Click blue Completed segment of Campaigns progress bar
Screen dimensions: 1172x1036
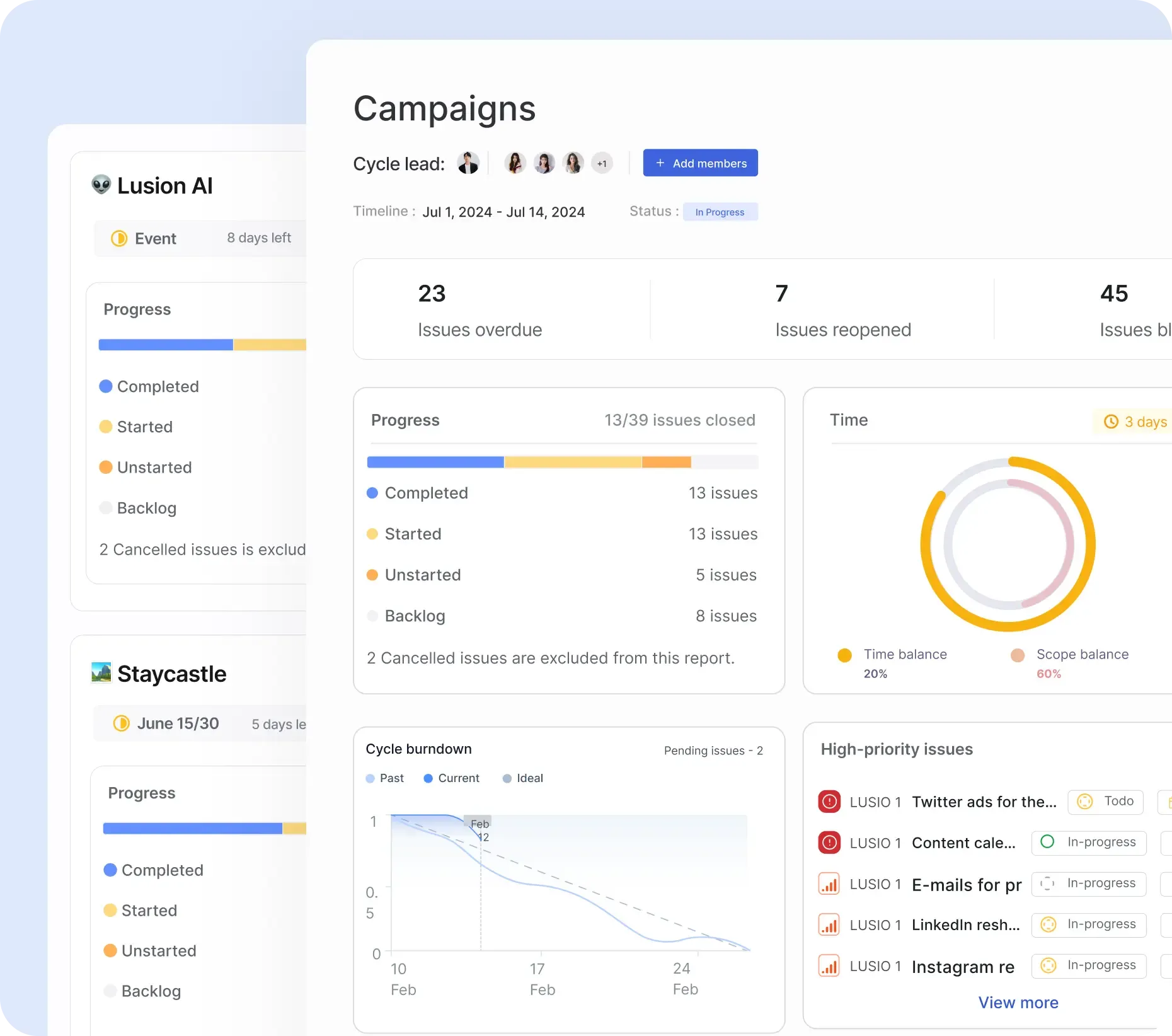[435, 463]
